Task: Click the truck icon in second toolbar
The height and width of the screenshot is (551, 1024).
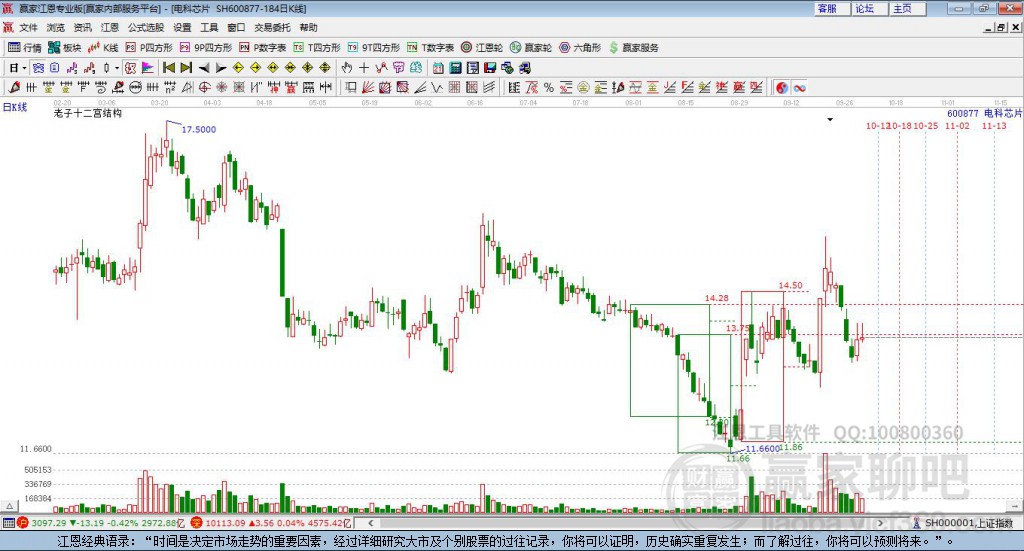Action: (x=524, y=68)
